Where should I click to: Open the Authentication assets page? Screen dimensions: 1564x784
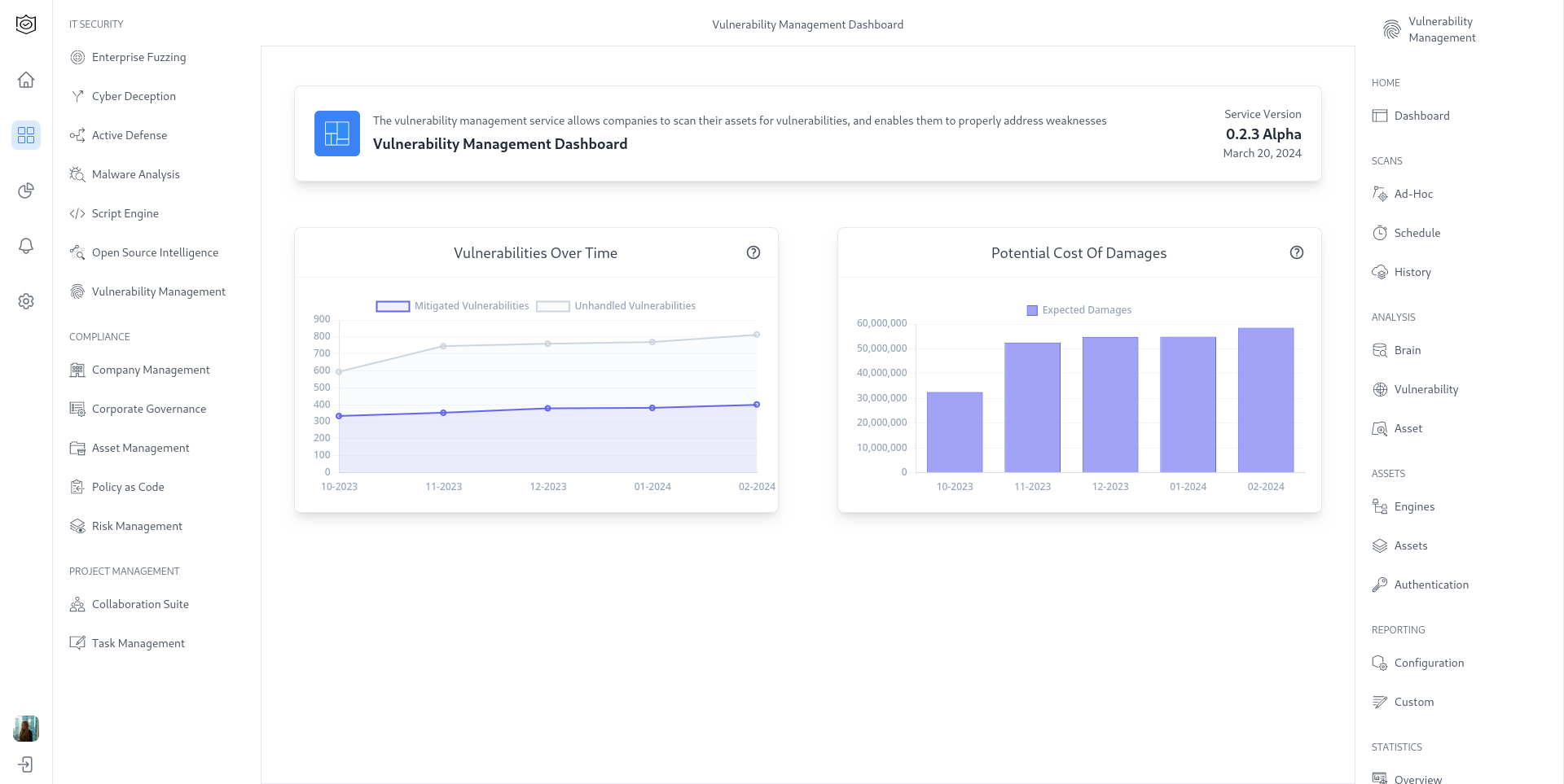click(1430, 585)
